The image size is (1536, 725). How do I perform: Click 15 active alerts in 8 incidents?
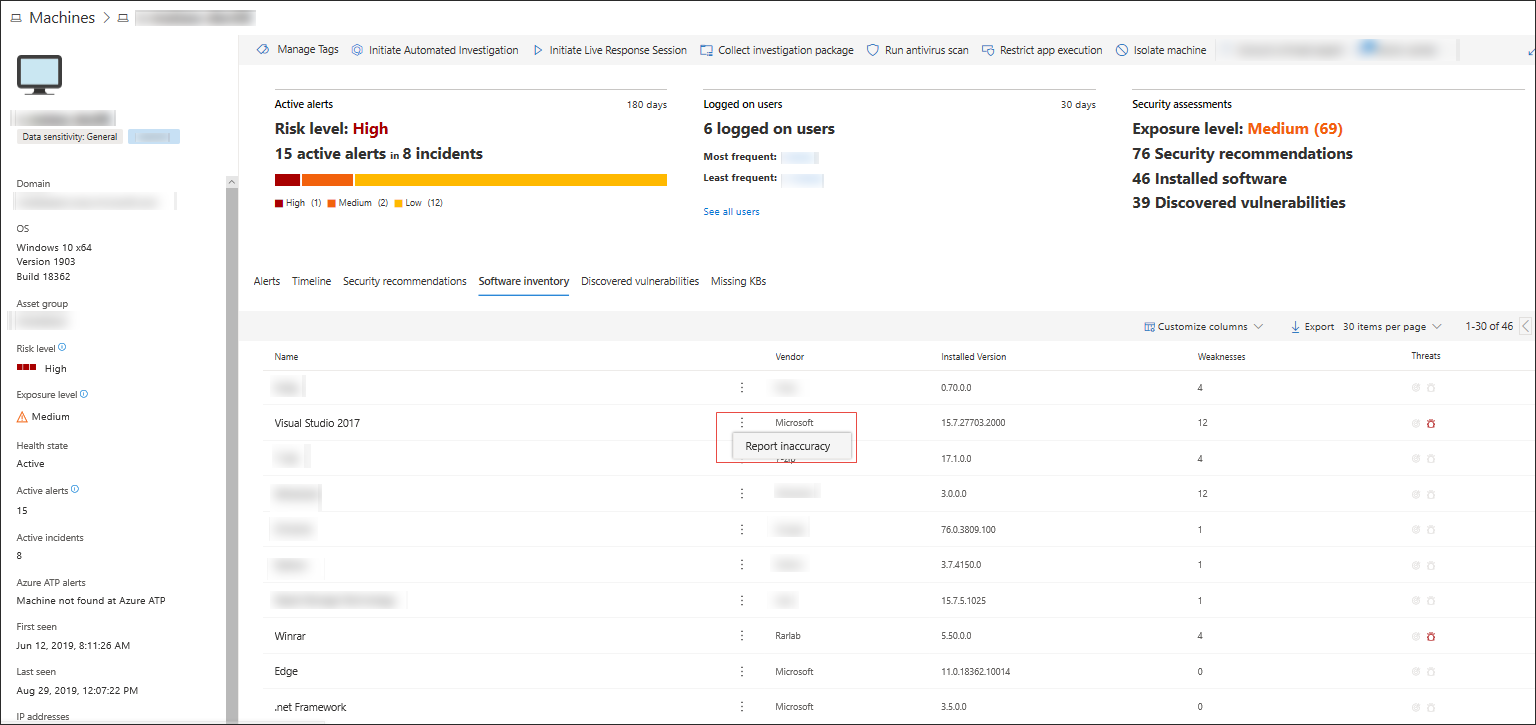coord(379,154)
